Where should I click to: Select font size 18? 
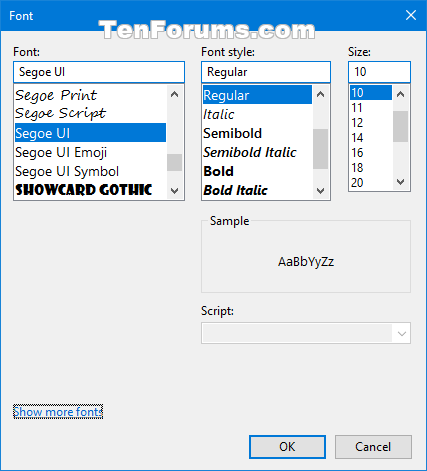coord(371,167)
